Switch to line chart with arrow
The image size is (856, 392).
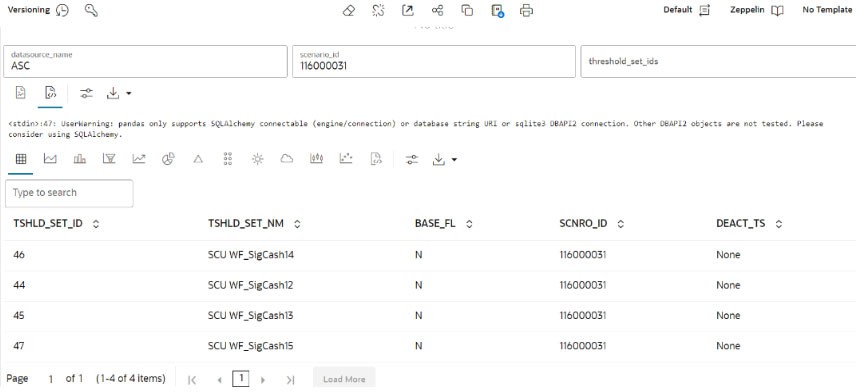(139, 159)
